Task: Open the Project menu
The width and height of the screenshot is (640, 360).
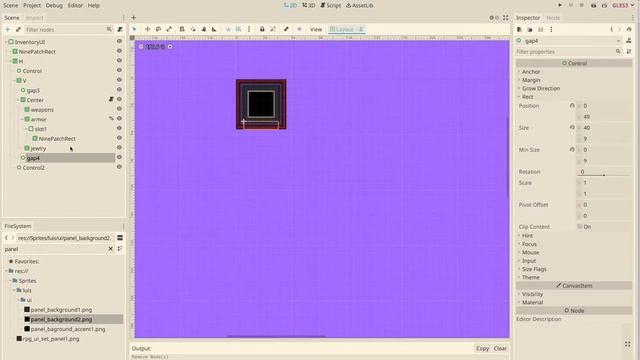Action: [x=32, y=5]
